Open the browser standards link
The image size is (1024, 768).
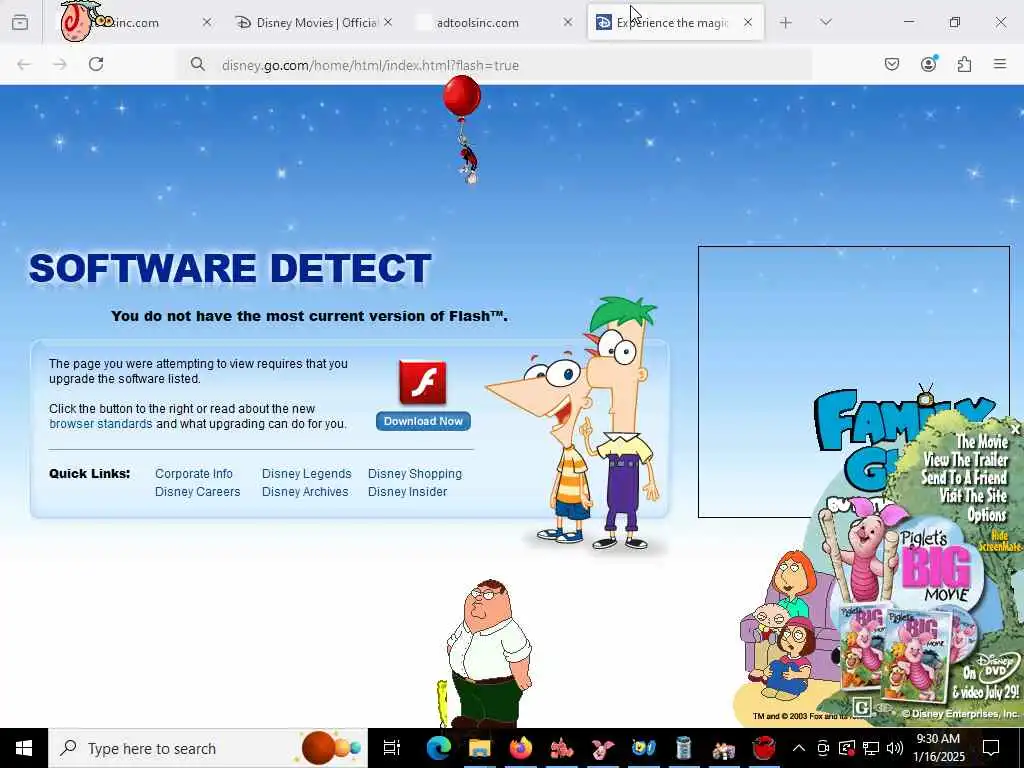tap(101, 424)
